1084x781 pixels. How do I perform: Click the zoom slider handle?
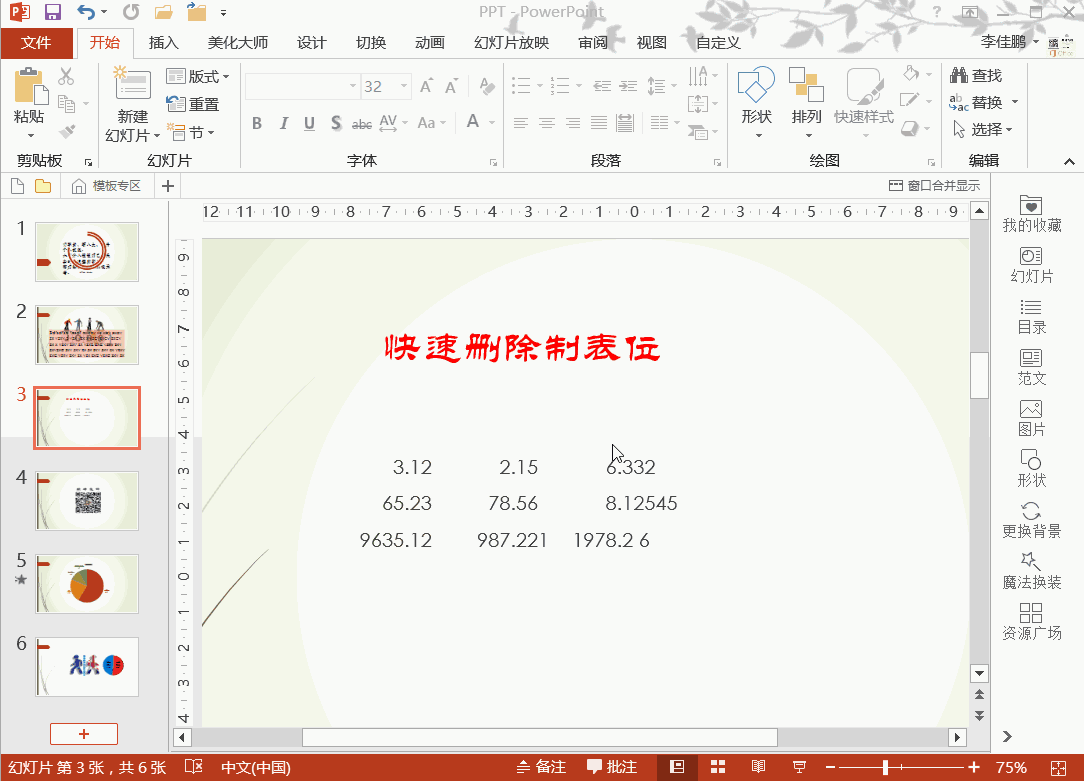[885, 767]
